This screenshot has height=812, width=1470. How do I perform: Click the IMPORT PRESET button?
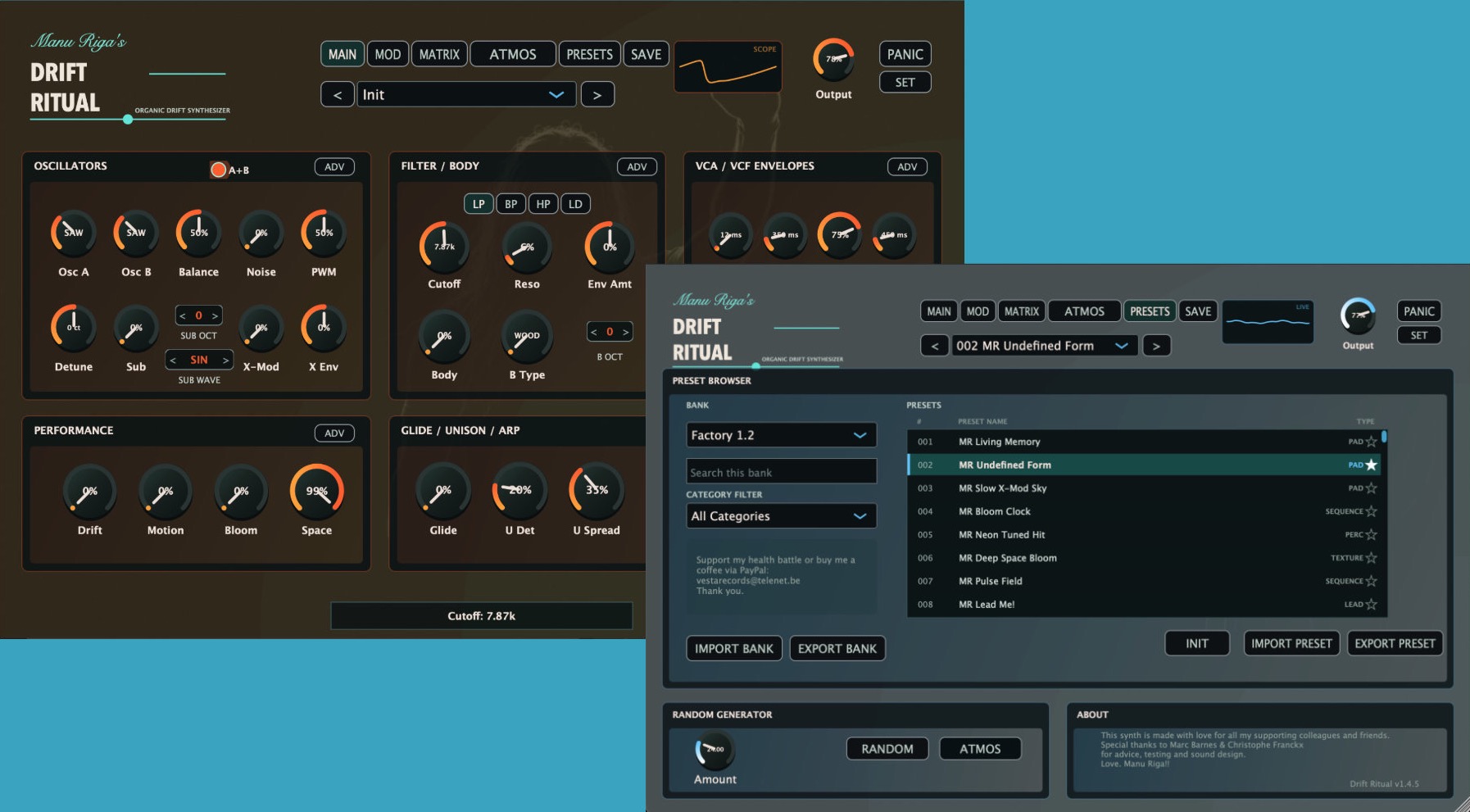[1291, 643]
